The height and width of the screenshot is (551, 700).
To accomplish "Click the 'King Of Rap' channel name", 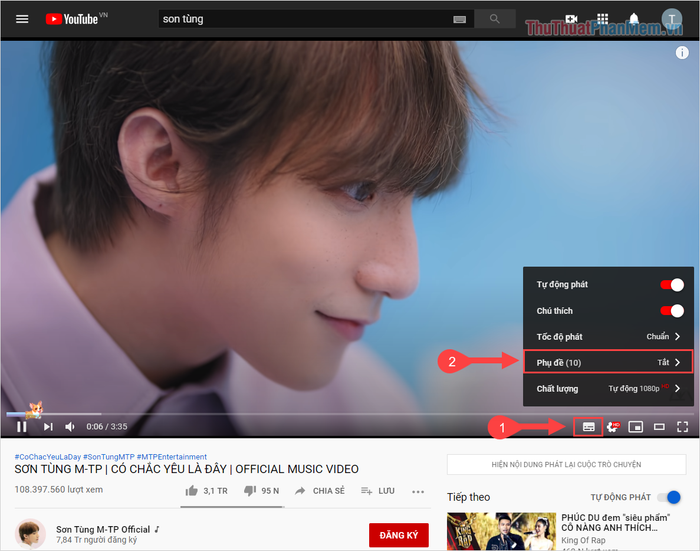I will pos(583,540).
